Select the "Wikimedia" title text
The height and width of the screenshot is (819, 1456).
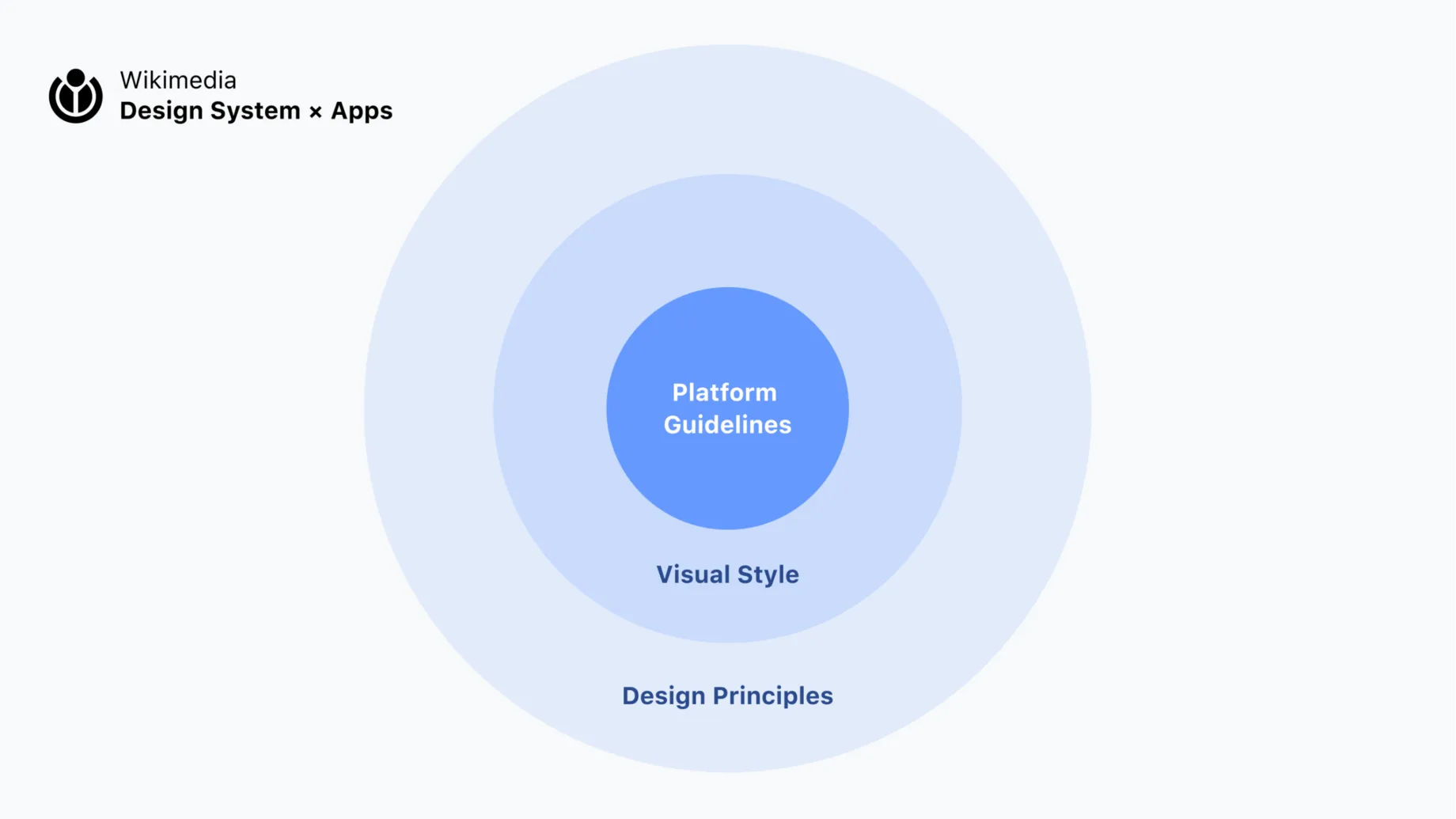point(178,80)
